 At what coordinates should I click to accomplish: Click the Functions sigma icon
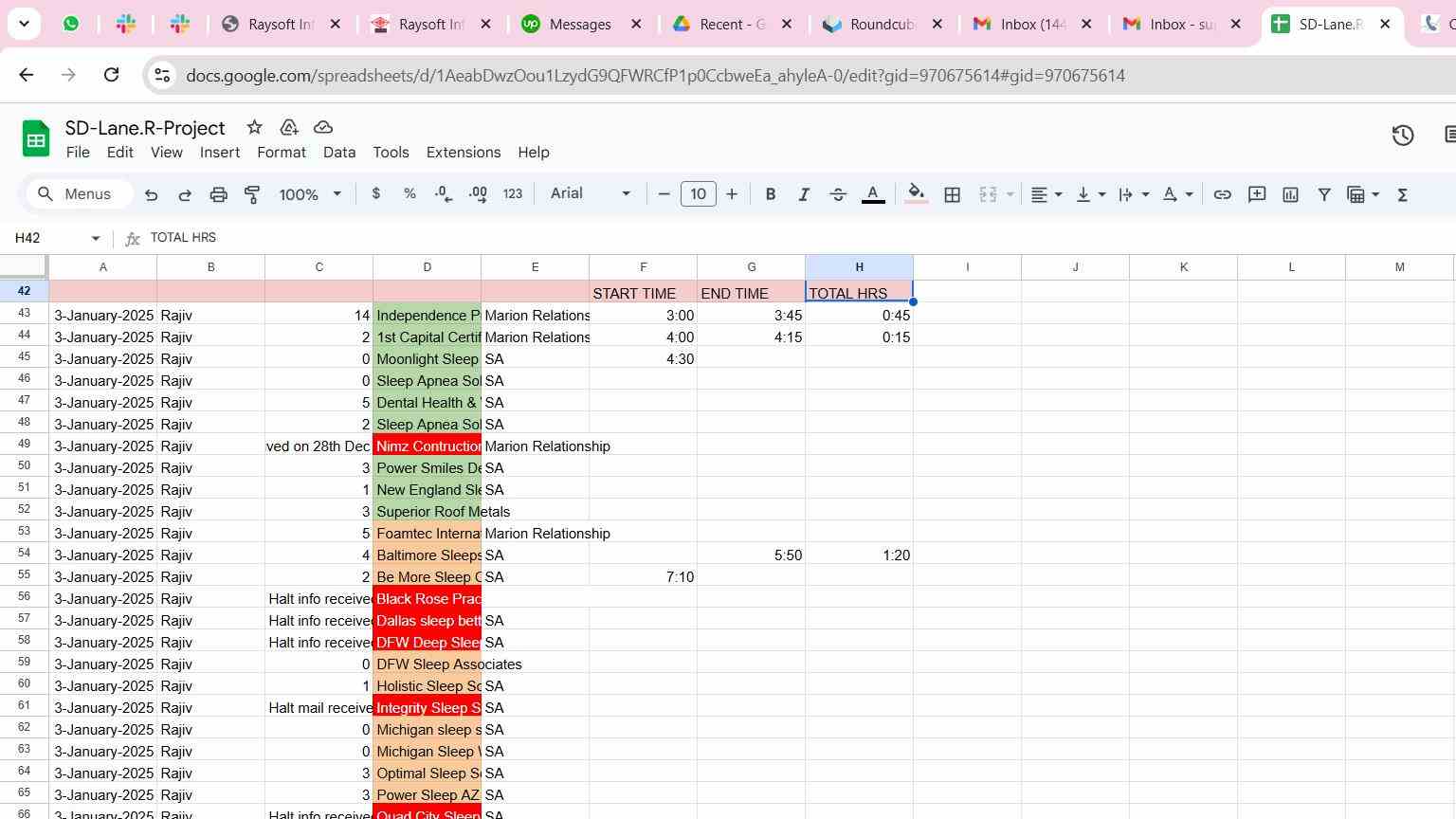click(1403, 194)
